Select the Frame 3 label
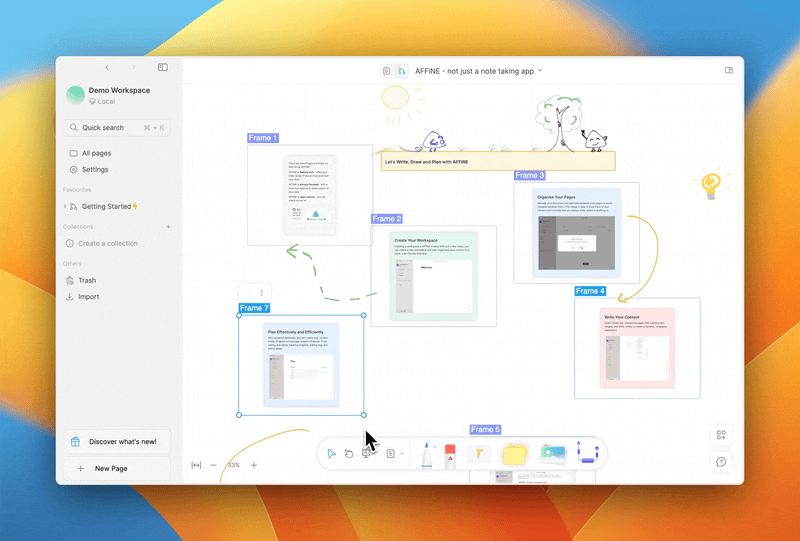The image size is (800, 541). click(530, 175)
